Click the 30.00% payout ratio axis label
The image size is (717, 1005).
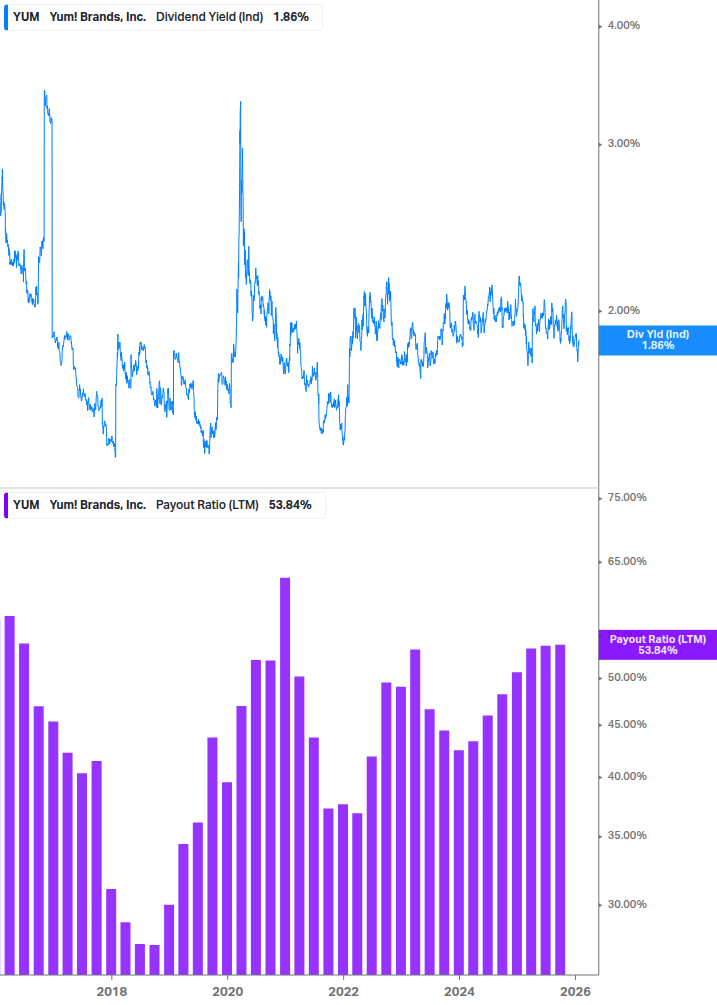(627, 904)
